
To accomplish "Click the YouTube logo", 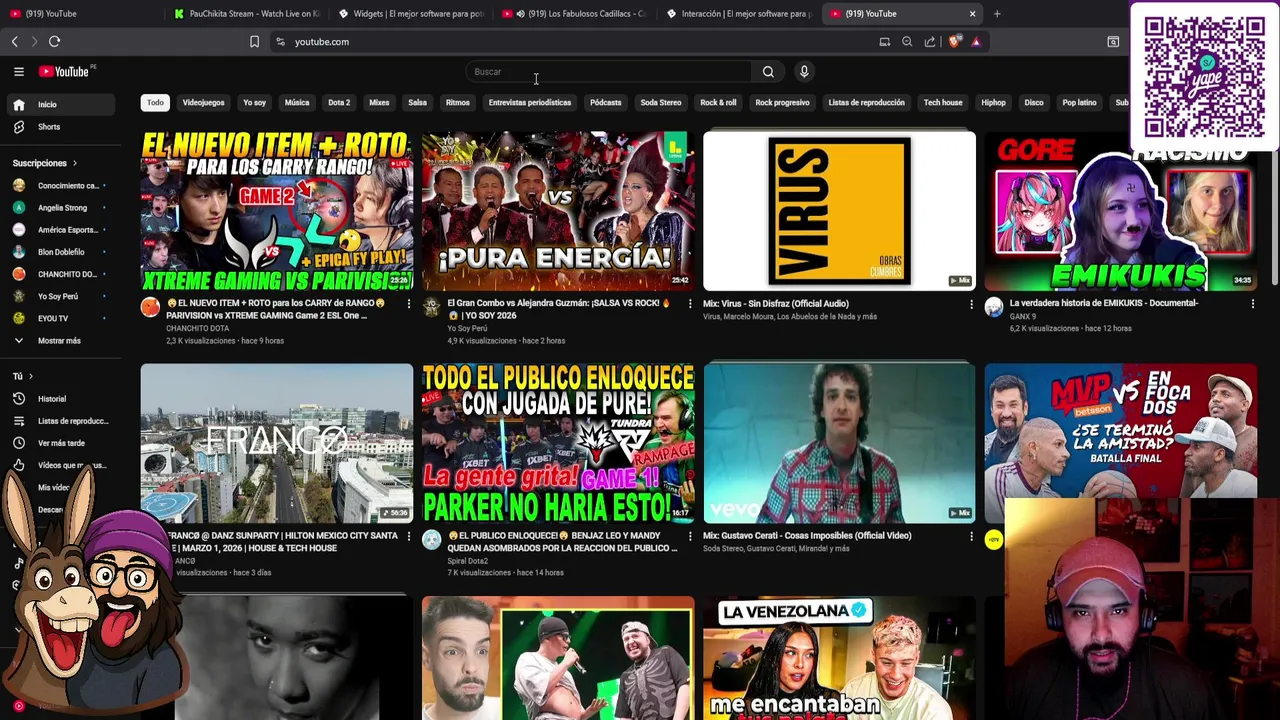I will (64, 71).
